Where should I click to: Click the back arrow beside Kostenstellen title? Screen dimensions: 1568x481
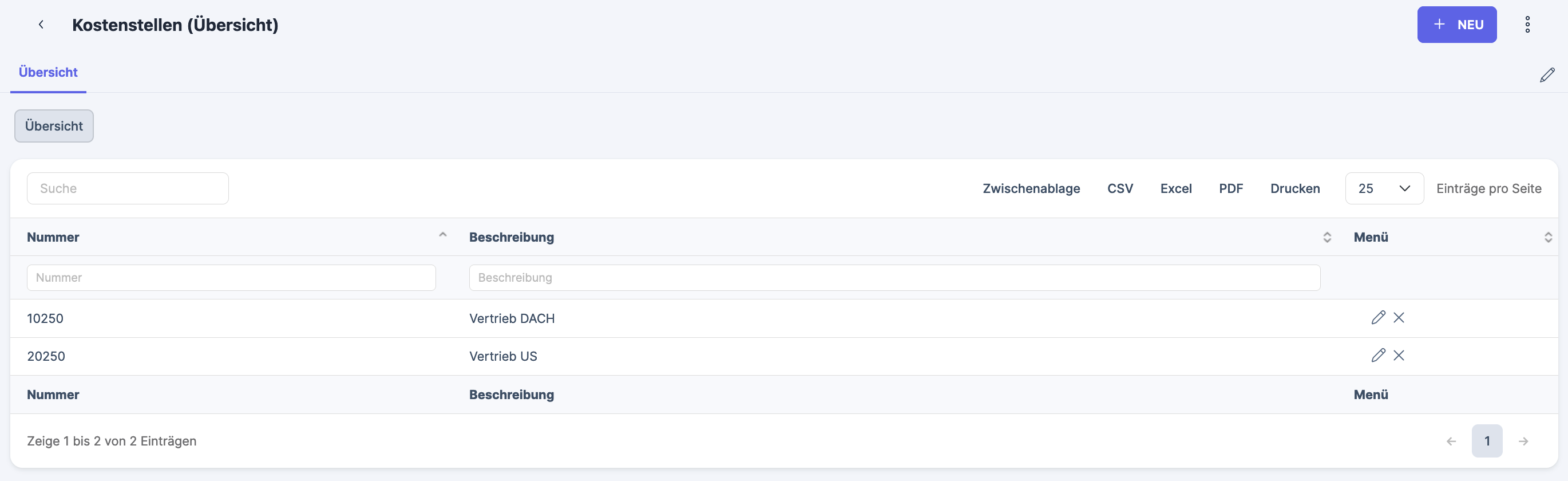(x=41, y=25)
